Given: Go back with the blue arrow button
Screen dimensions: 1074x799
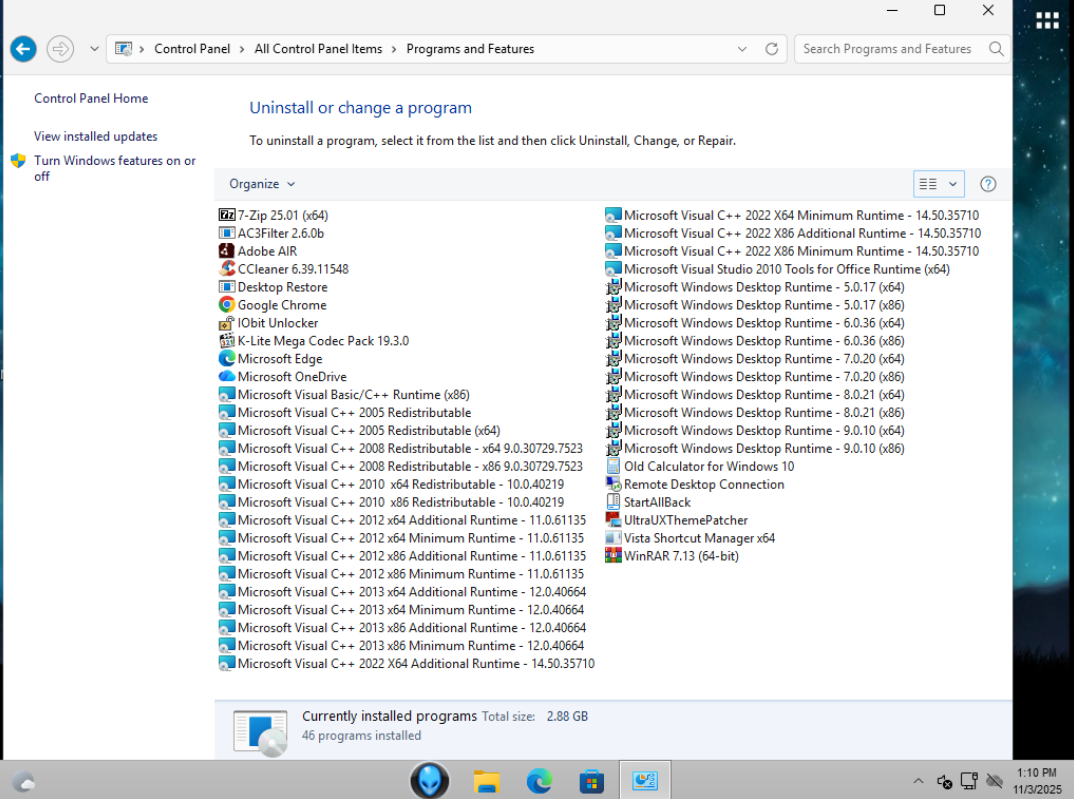Looking at the screenshot, I should click(23, 49).
